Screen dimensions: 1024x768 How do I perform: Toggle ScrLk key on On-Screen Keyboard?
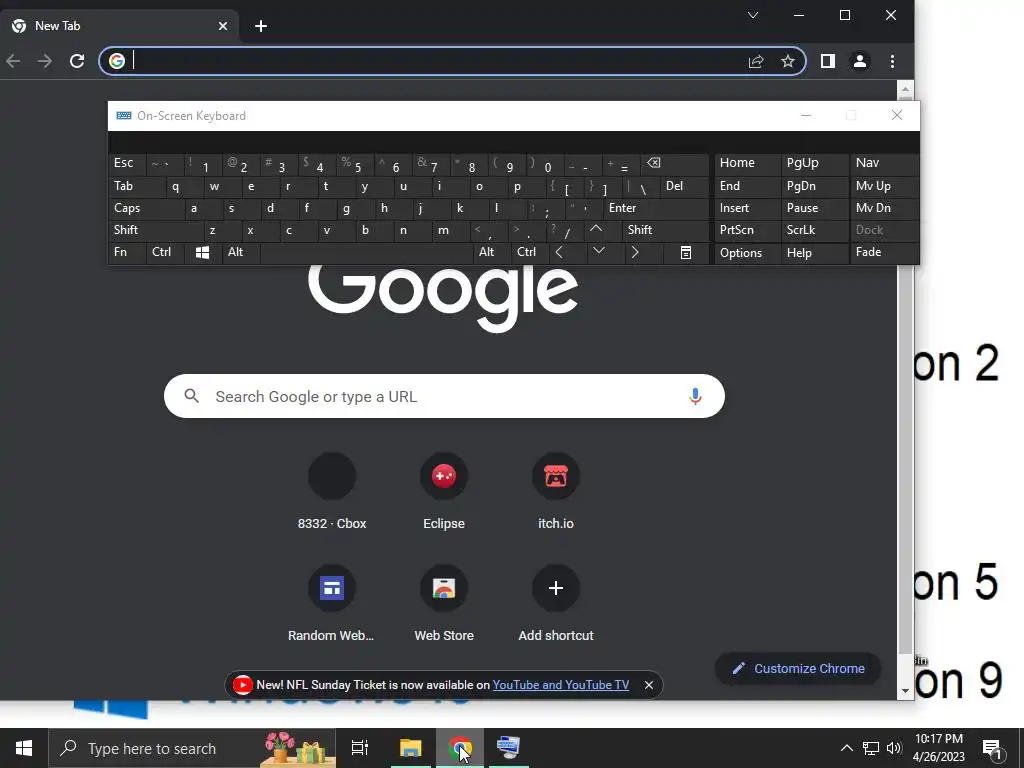point(814,230)
